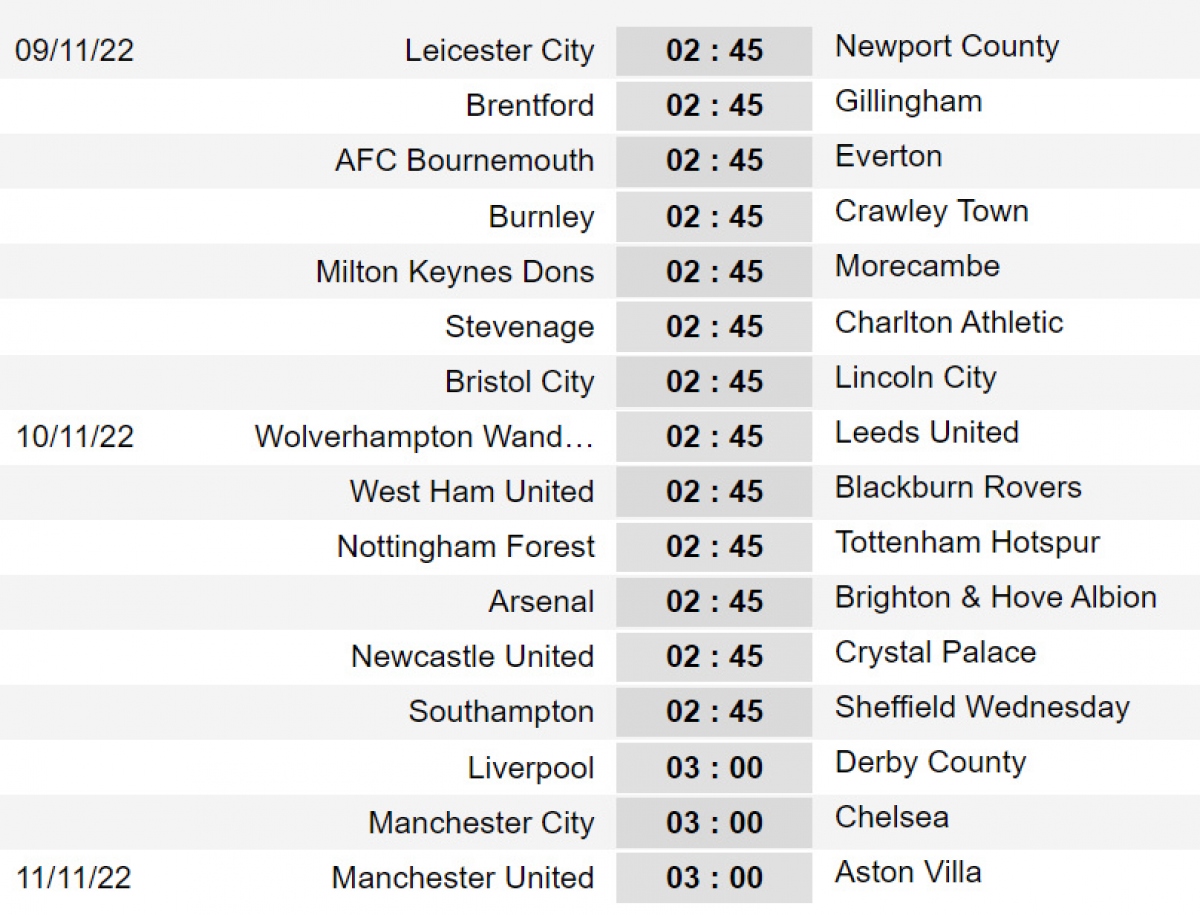
Task: Open the Bristol City vs Lincoln City time
Action: [x=714, y=382]
